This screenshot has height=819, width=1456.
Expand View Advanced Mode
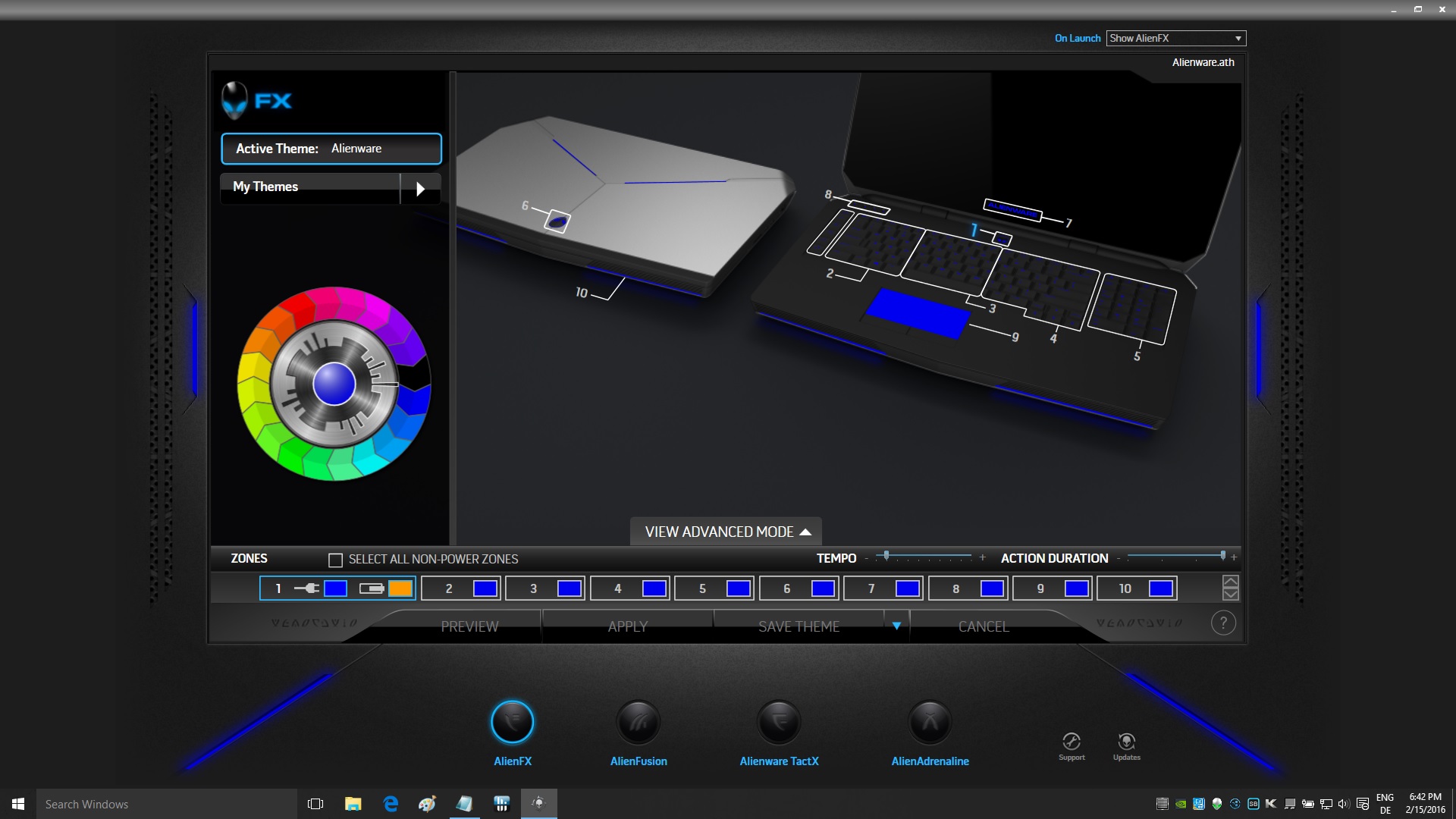point(726,532)
